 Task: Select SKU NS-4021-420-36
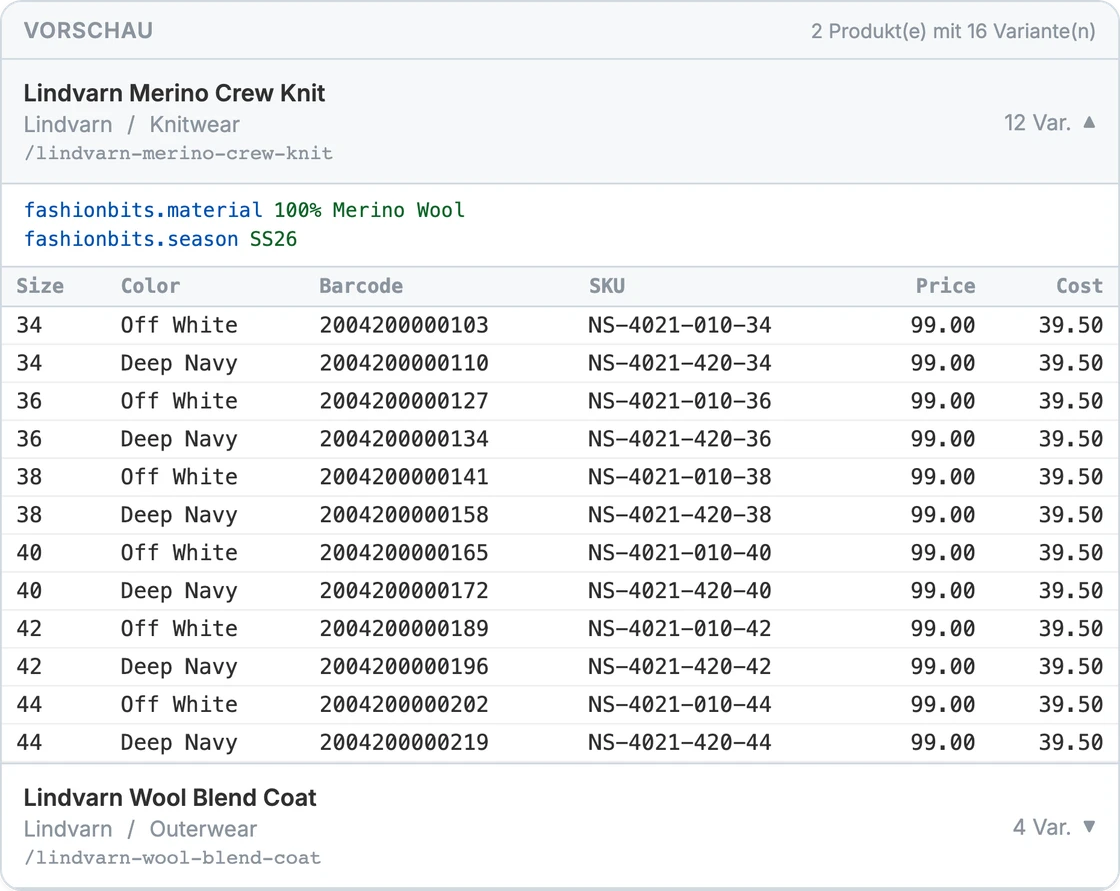[680, 439]
